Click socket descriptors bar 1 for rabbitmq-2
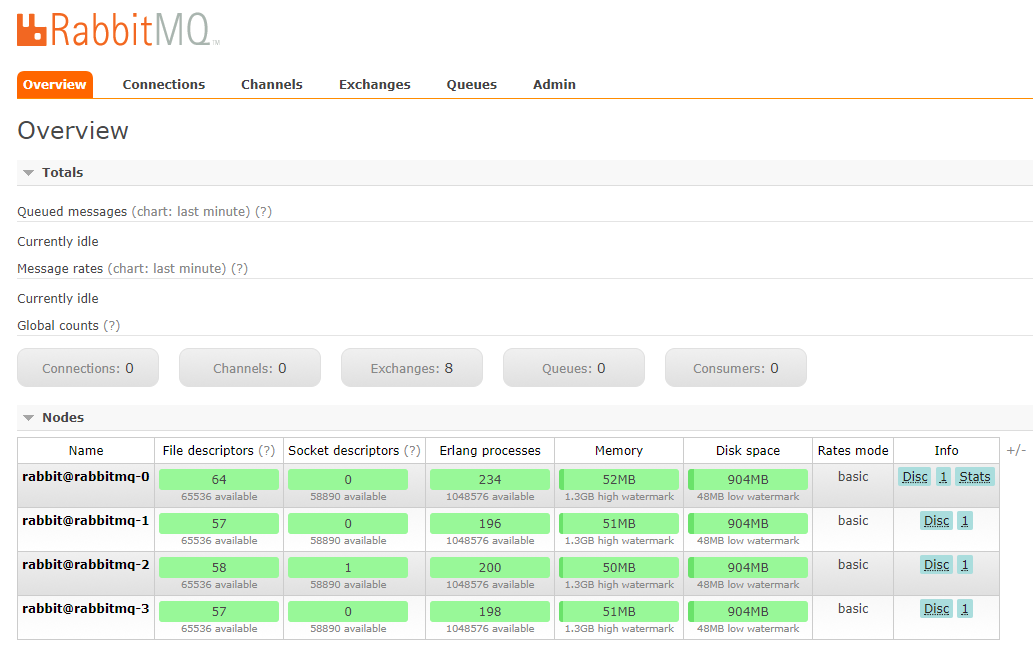 [348, 567]
